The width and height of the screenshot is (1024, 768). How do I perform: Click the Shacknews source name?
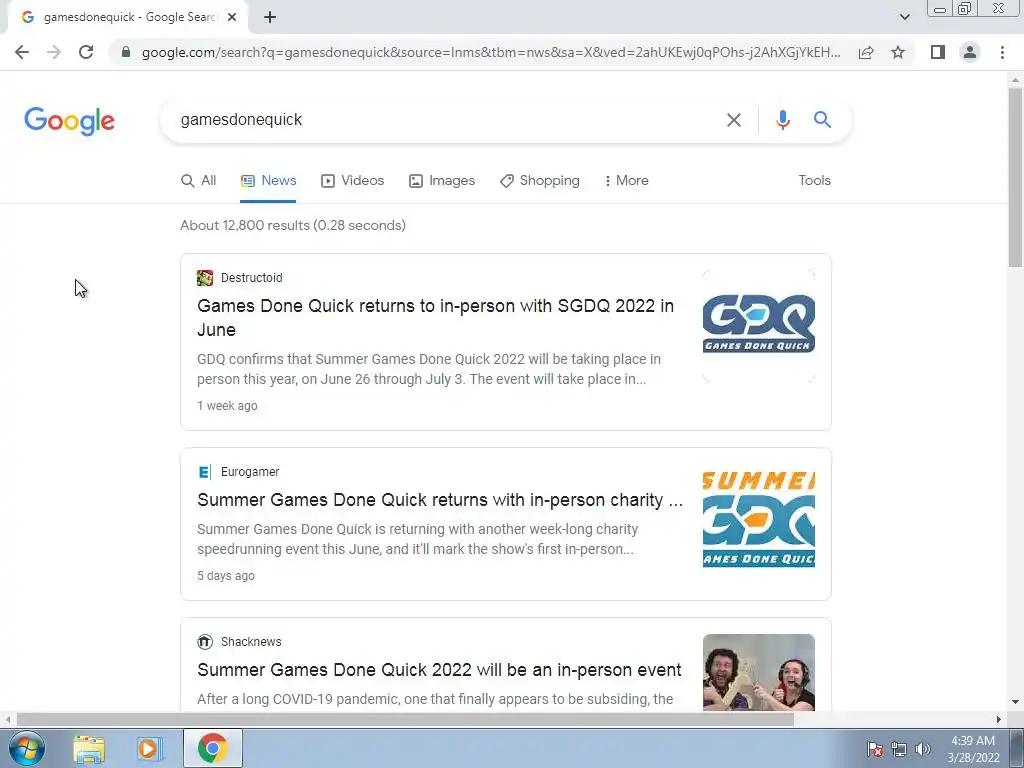point(251,641)
